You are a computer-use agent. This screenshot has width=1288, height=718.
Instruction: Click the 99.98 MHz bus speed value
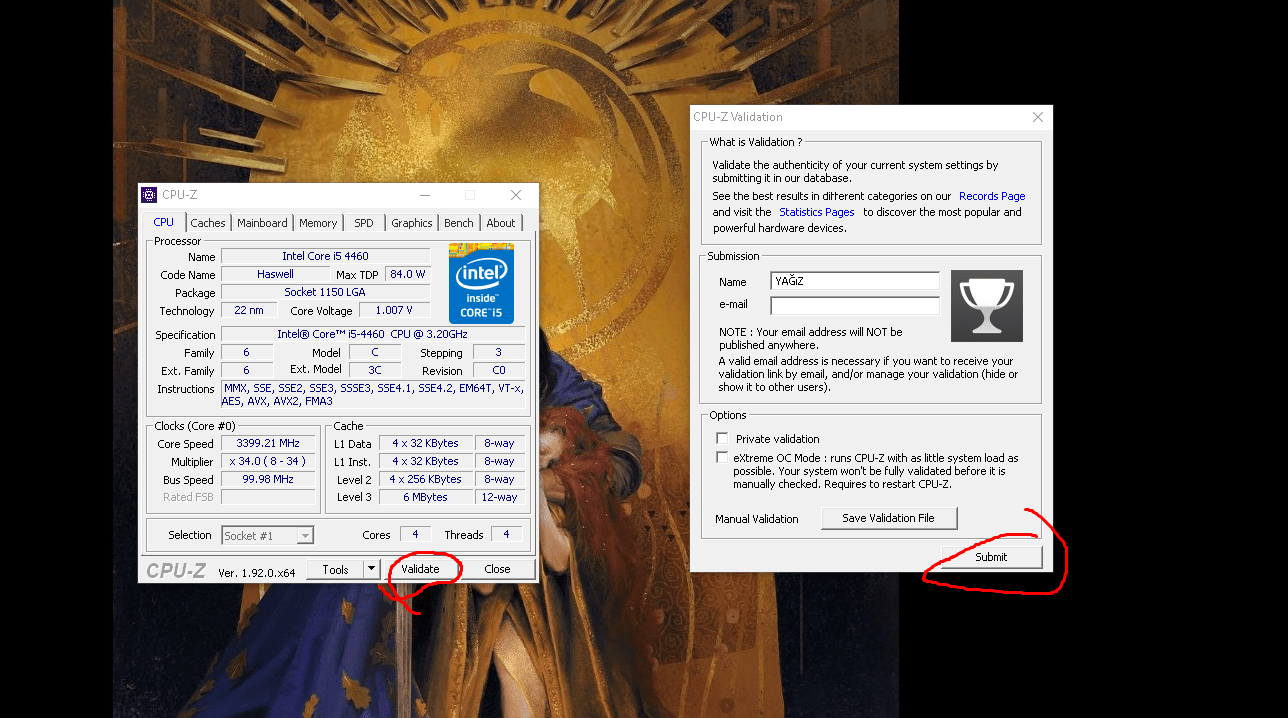click(x=268, y=479)
